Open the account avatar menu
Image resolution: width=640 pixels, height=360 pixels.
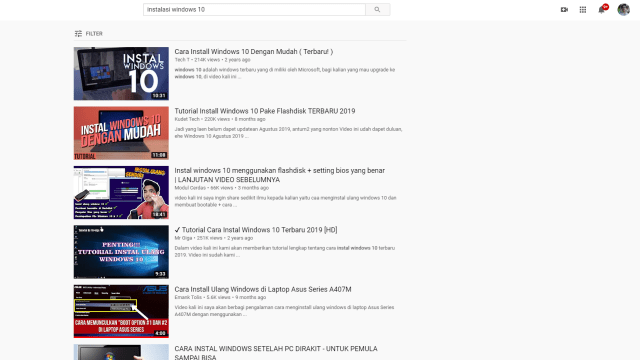point(623,9)
